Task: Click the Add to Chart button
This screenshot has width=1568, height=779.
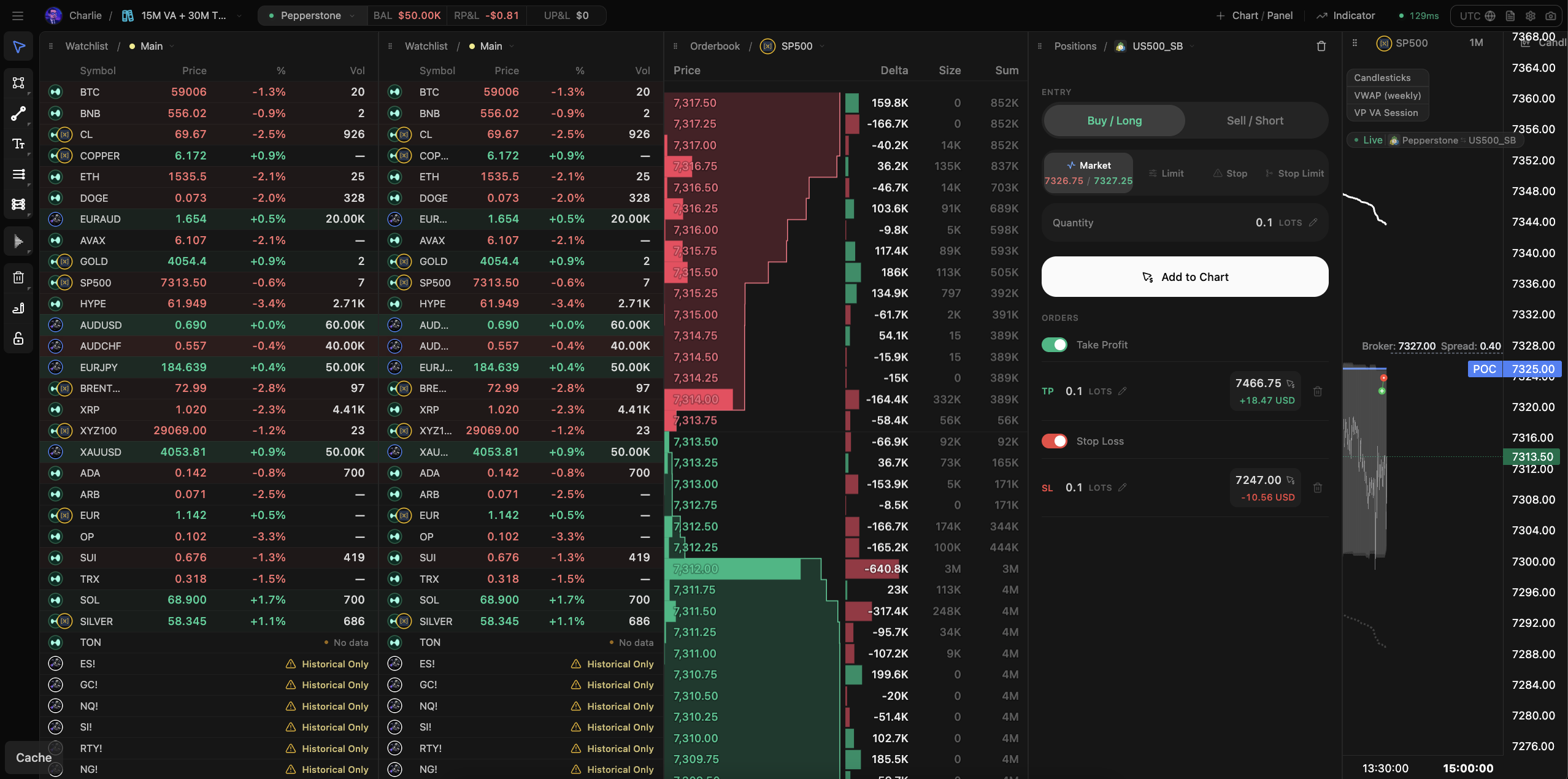Action: click(x=1185, y=277)
